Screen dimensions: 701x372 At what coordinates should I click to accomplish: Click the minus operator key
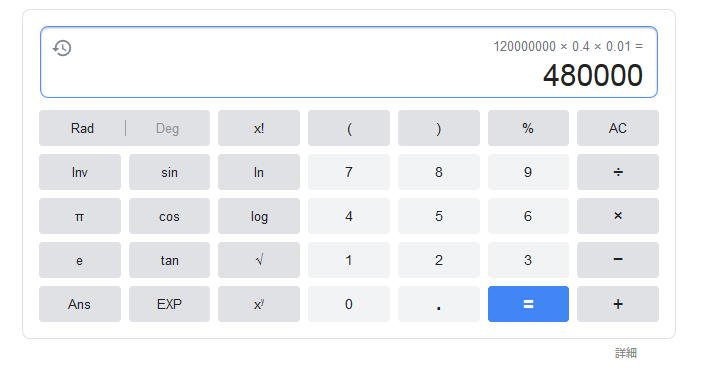617,260
